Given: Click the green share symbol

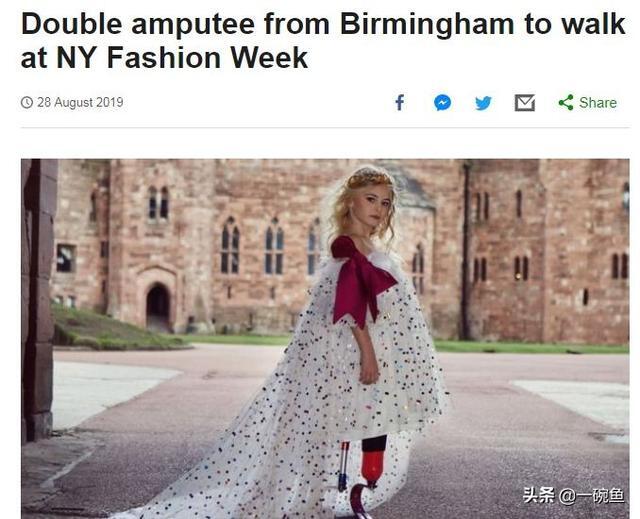Looking at the screenshot, I should [x=566, y=102].
